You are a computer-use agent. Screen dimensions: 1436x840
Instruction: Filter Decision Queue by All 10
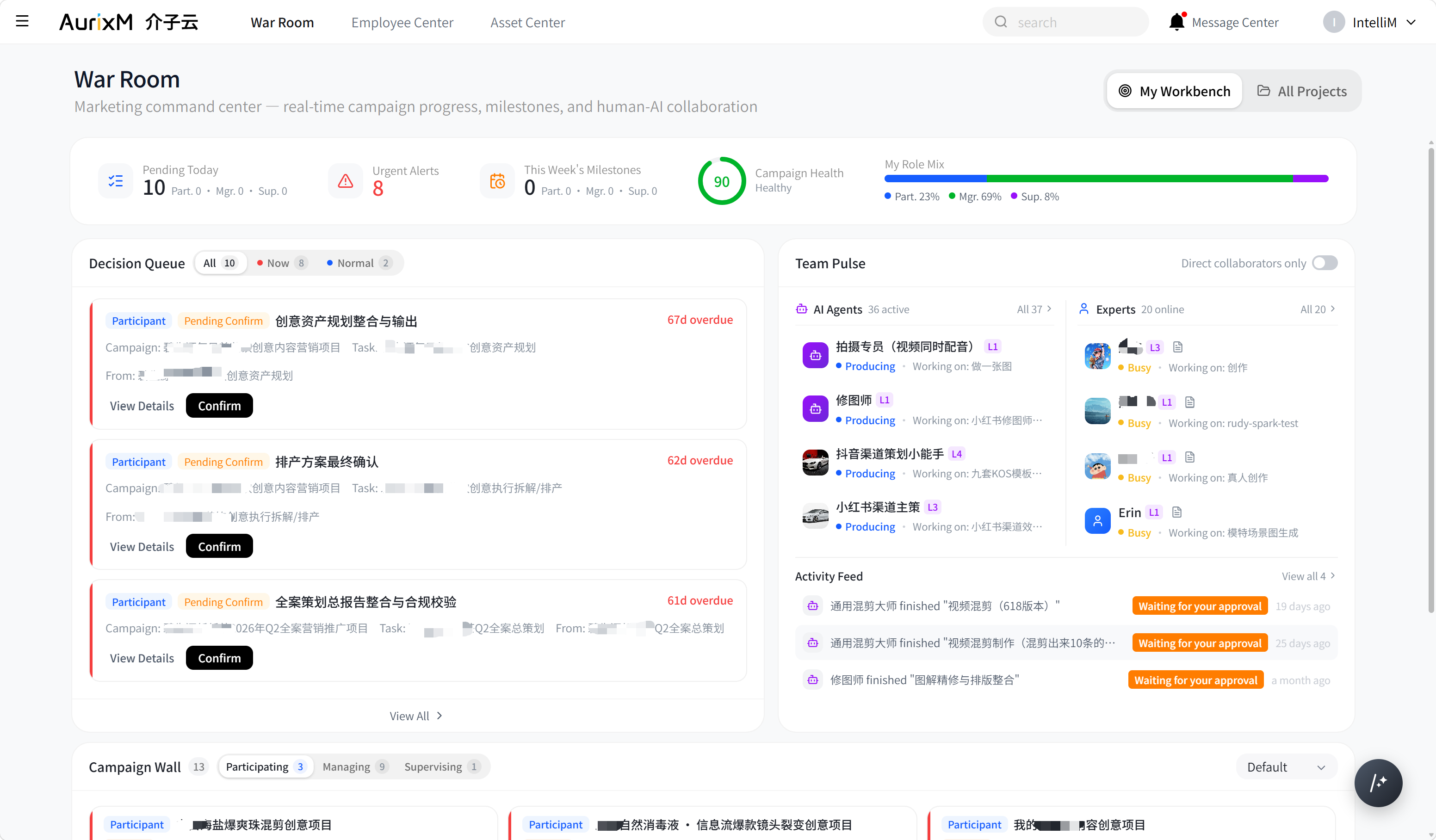click(221, 263)
